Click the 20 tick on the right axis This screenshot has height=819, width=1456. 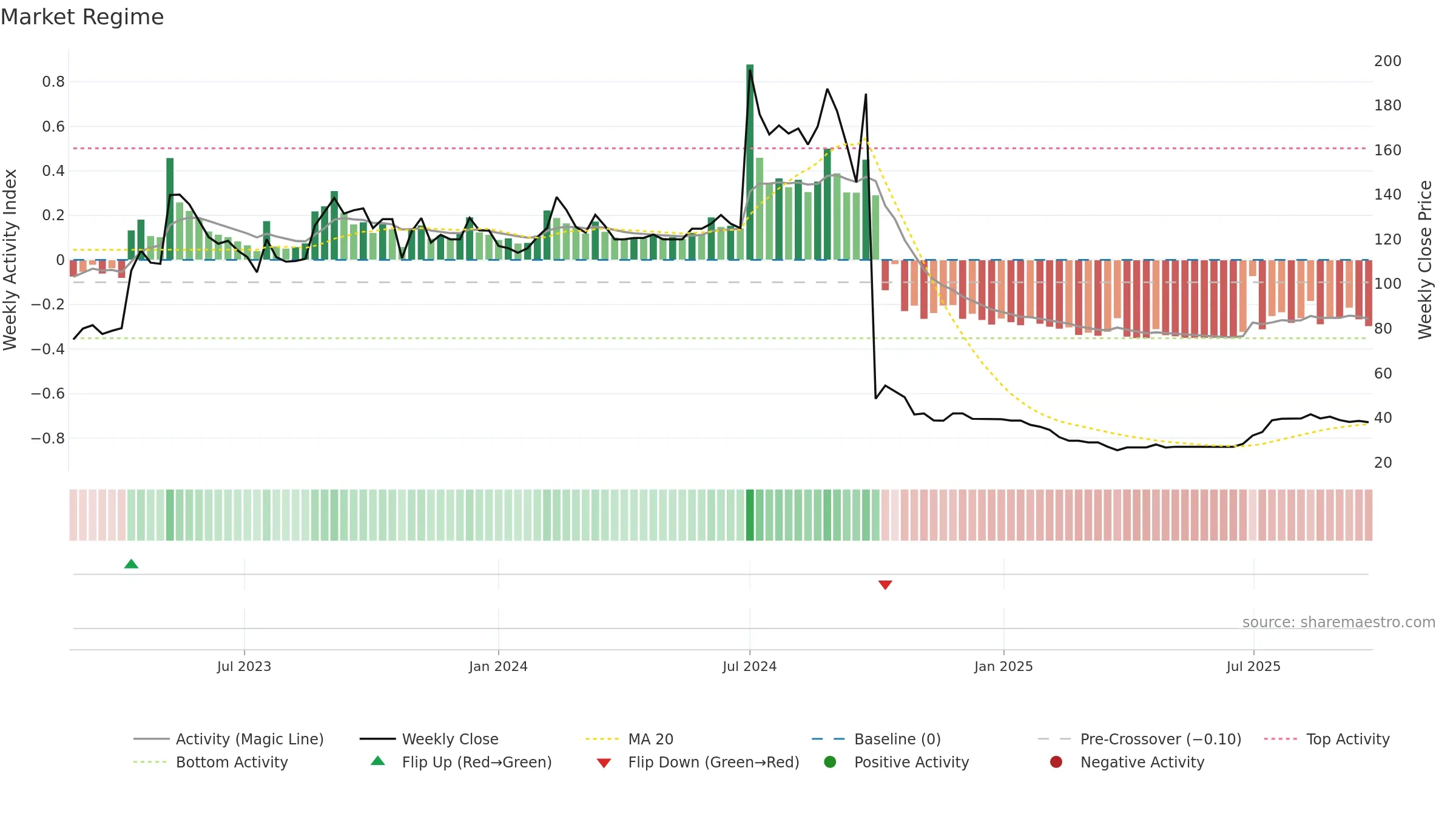tap(1383, 463)
